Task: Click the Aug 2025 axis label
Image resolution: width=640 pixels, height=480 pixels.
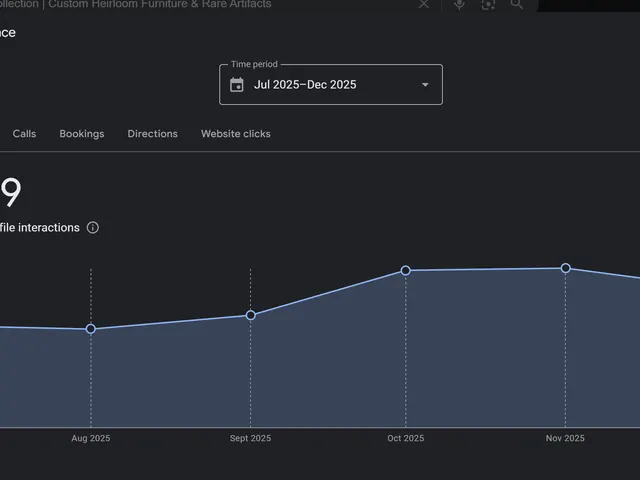Action: tap(91, 438)
